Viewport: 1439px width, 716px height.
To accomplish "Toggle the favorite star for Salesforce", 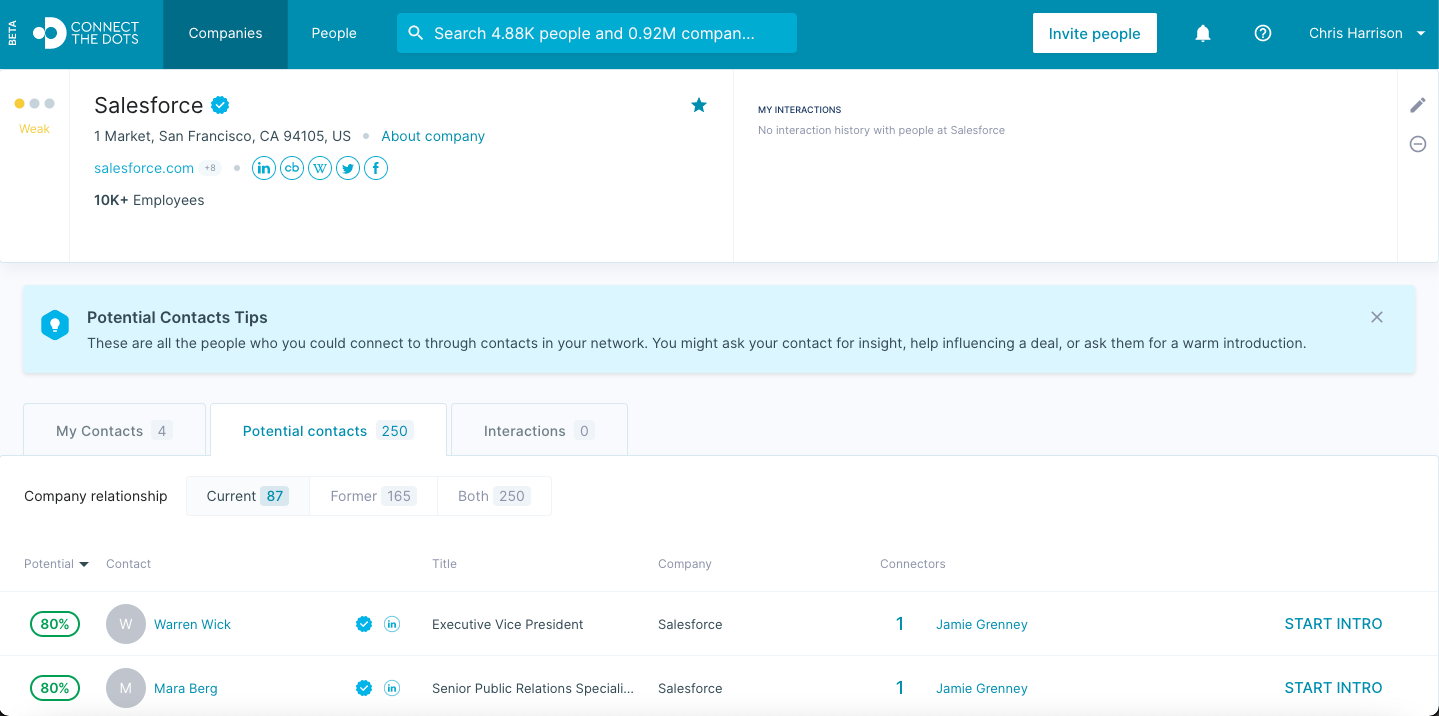I will coord(699,105).
